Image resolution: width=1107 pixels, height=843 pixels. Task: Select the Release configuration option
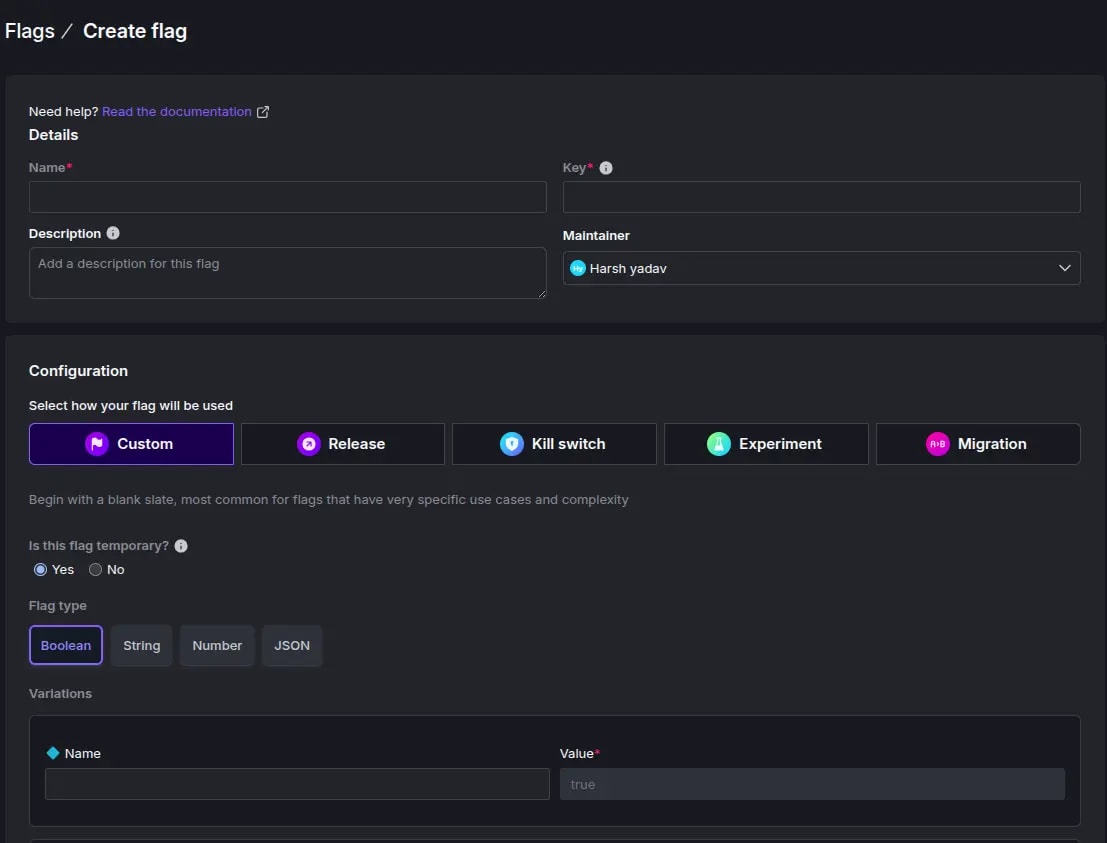[x=343, y=444]
